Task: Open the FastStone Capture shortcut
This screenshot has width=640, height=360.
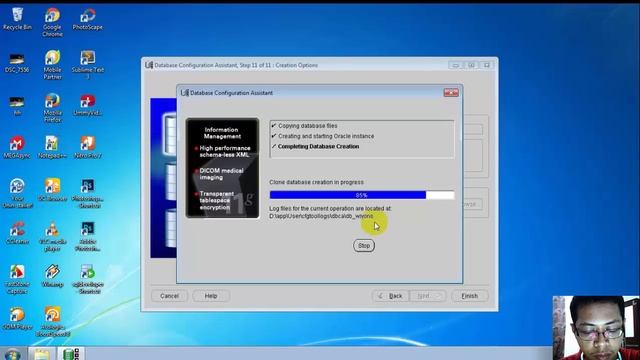Action: coord(17,280)
